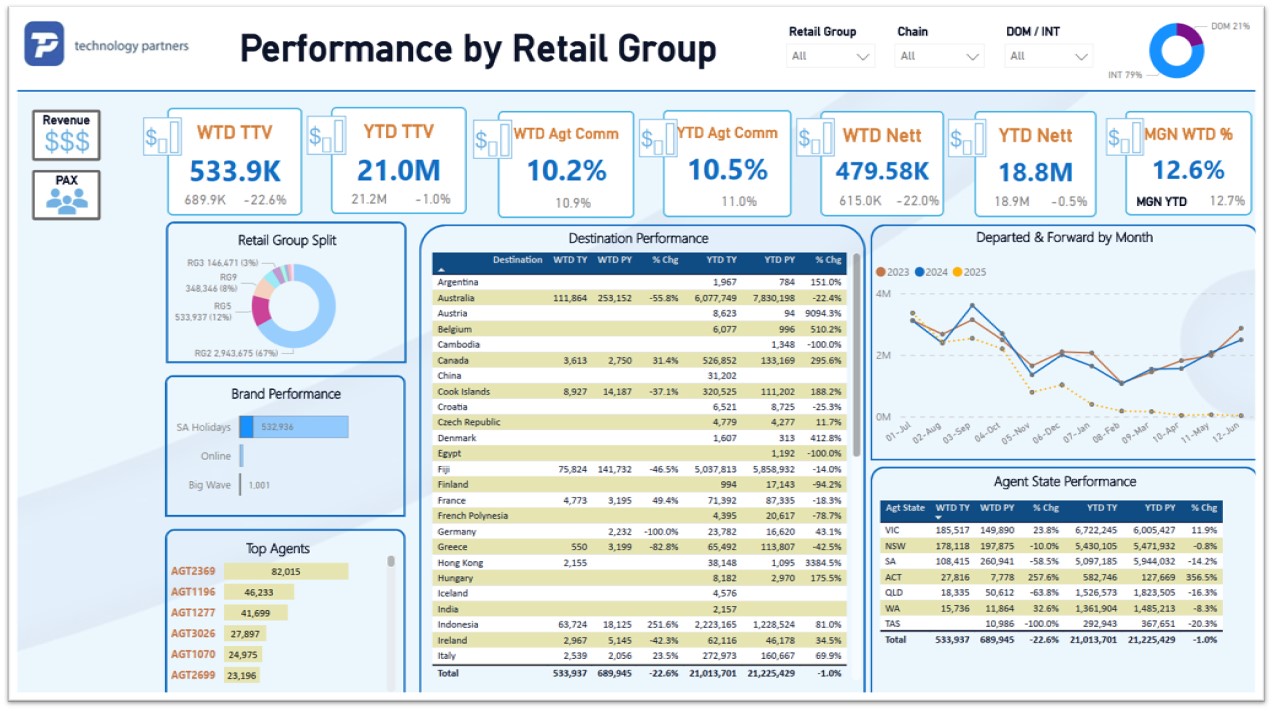Select the SA Holidays brand bar

(294, 427)
